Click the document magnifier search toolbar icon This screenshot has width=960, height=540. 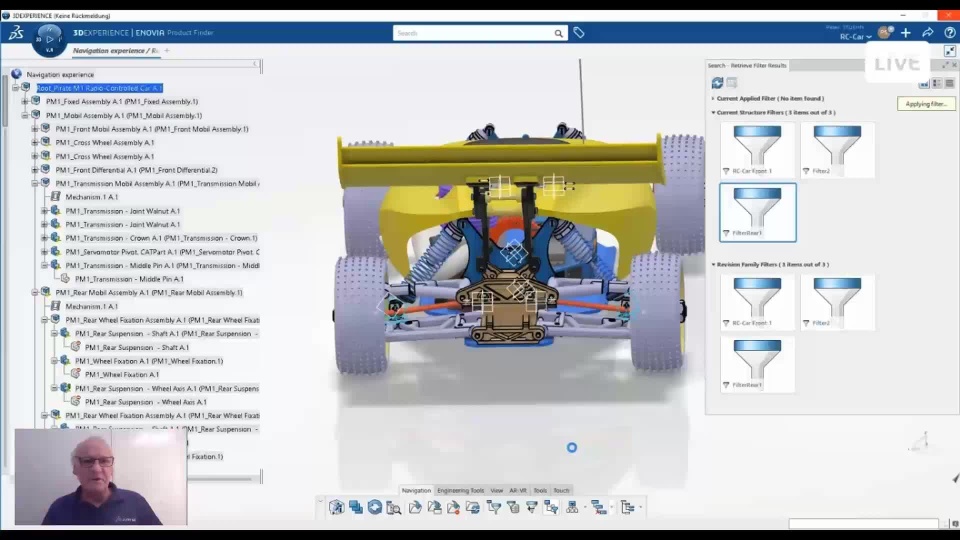(x=394, y=507)
